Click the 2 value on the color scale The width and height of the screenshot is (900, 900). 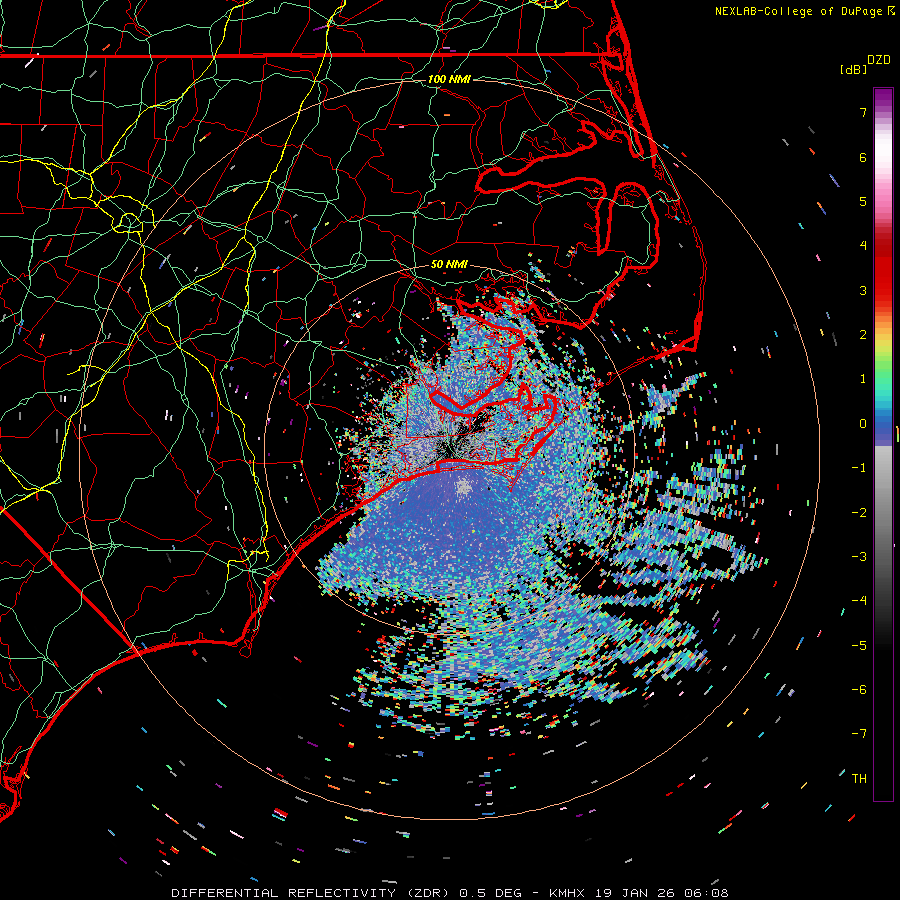(863, 335)
